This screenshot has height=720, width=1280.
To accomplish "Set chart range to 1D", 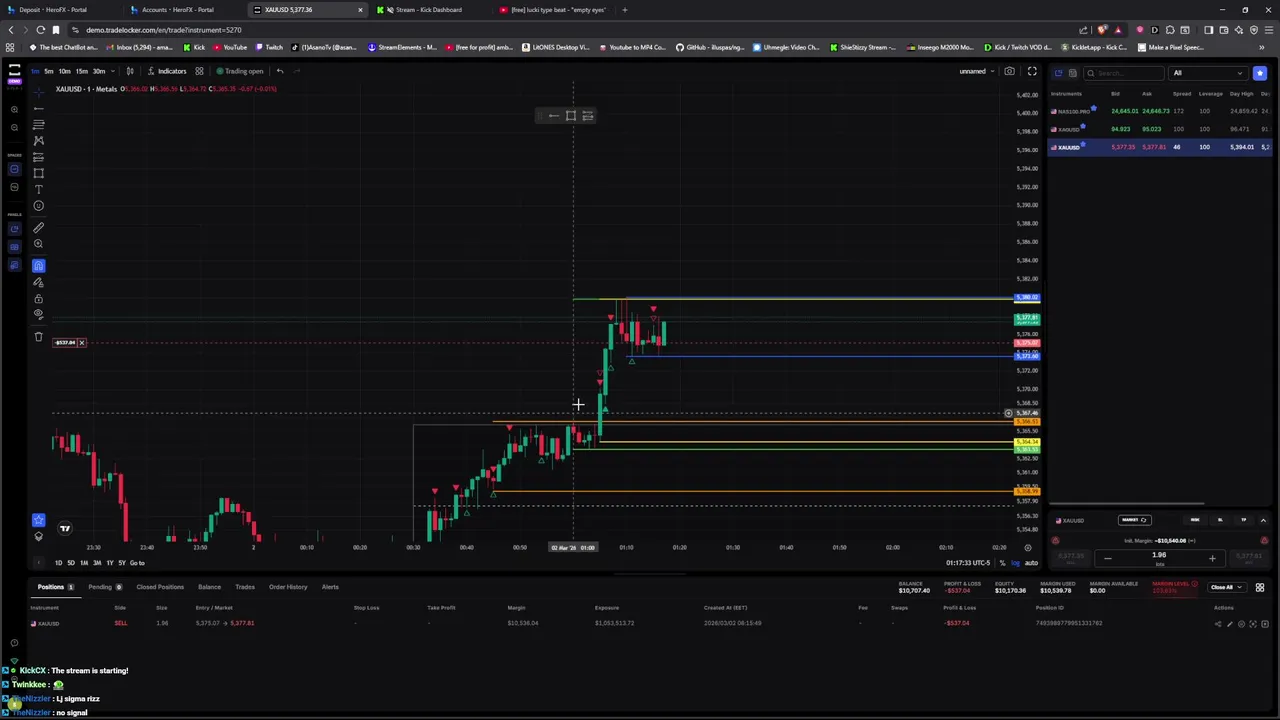I will 58,563.
